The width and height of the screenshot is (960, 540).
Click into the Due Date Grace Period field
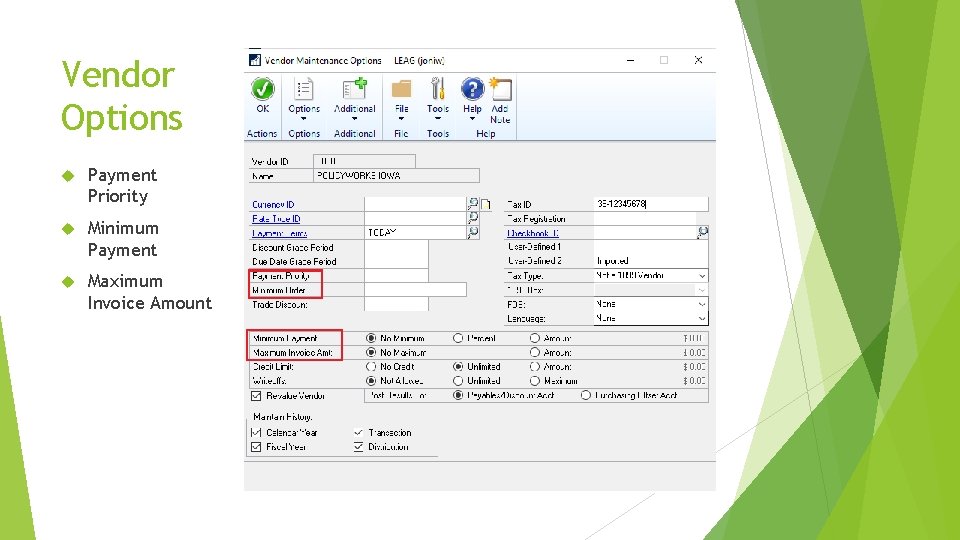pyautogui.click(x=396, y=261)
